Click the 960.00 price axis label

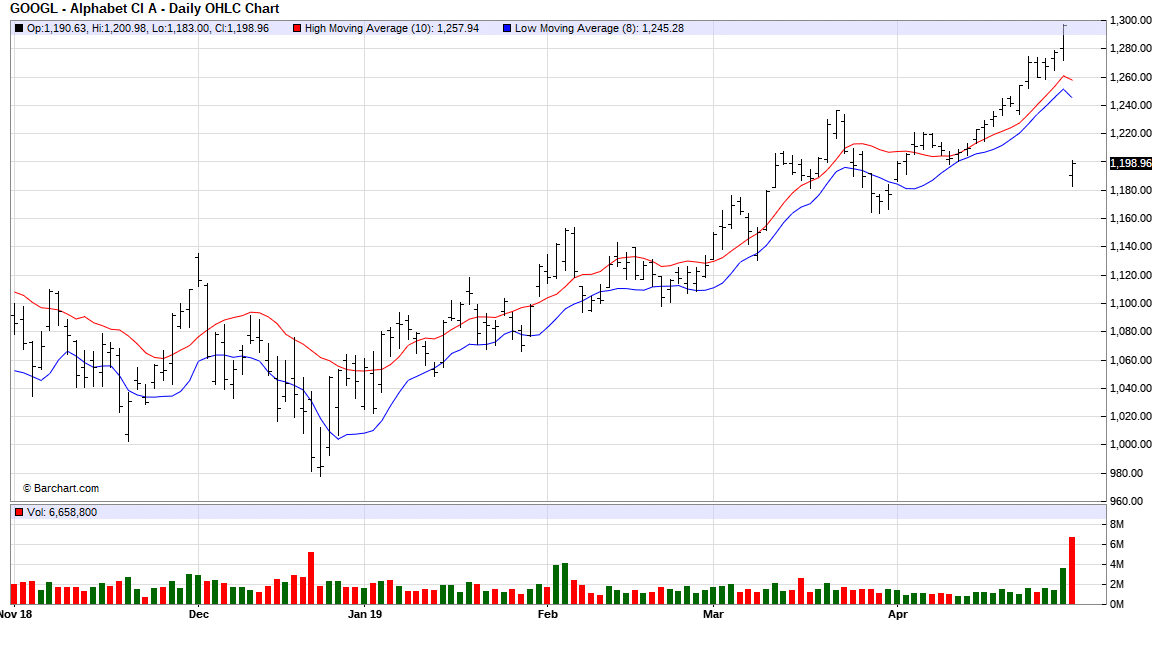tap(1126, 501)
